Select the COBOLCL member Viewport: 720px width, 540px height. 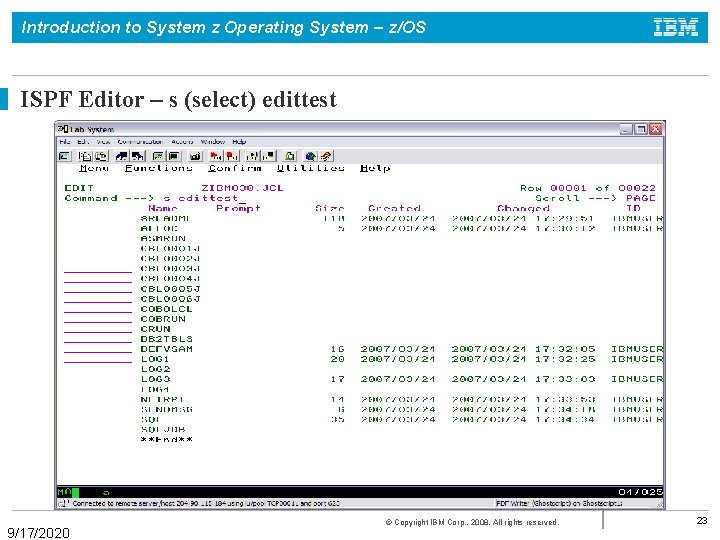(166, 309)
